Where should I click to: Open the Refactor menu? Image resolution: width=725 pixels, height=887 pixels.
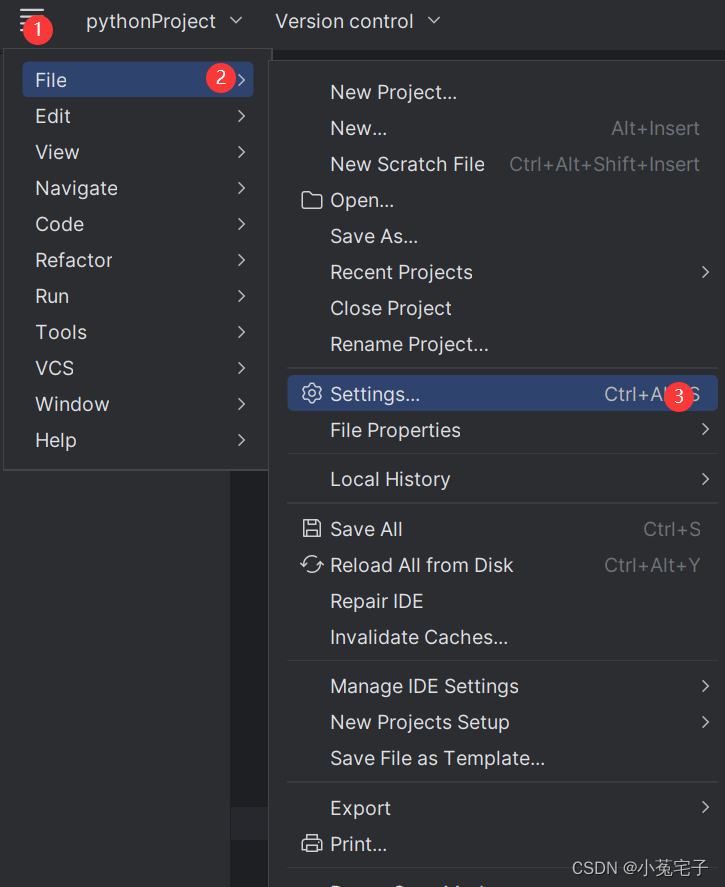pos(74,260)
